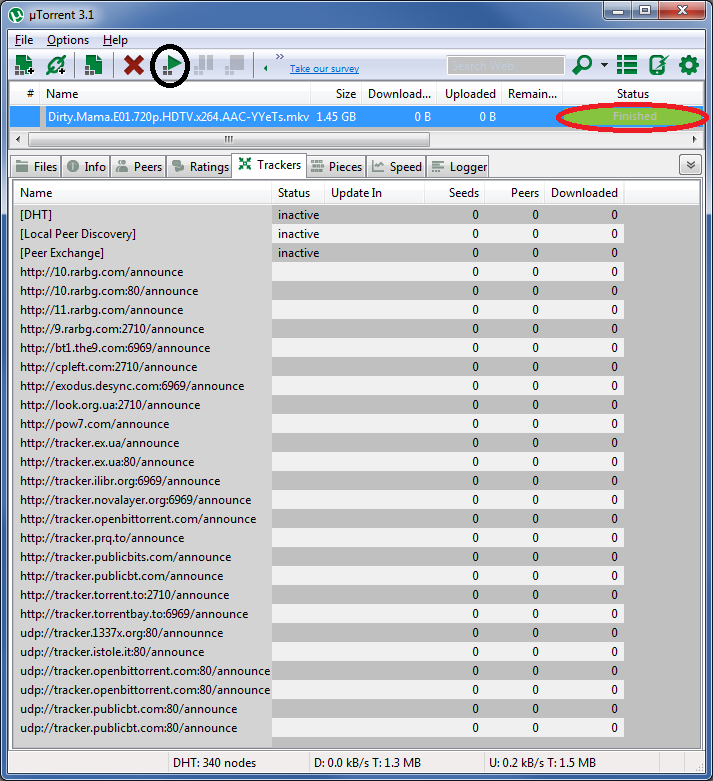713x781 pixels.
Task: Click the green Finished status progress bar
Action: click(633, 117)
